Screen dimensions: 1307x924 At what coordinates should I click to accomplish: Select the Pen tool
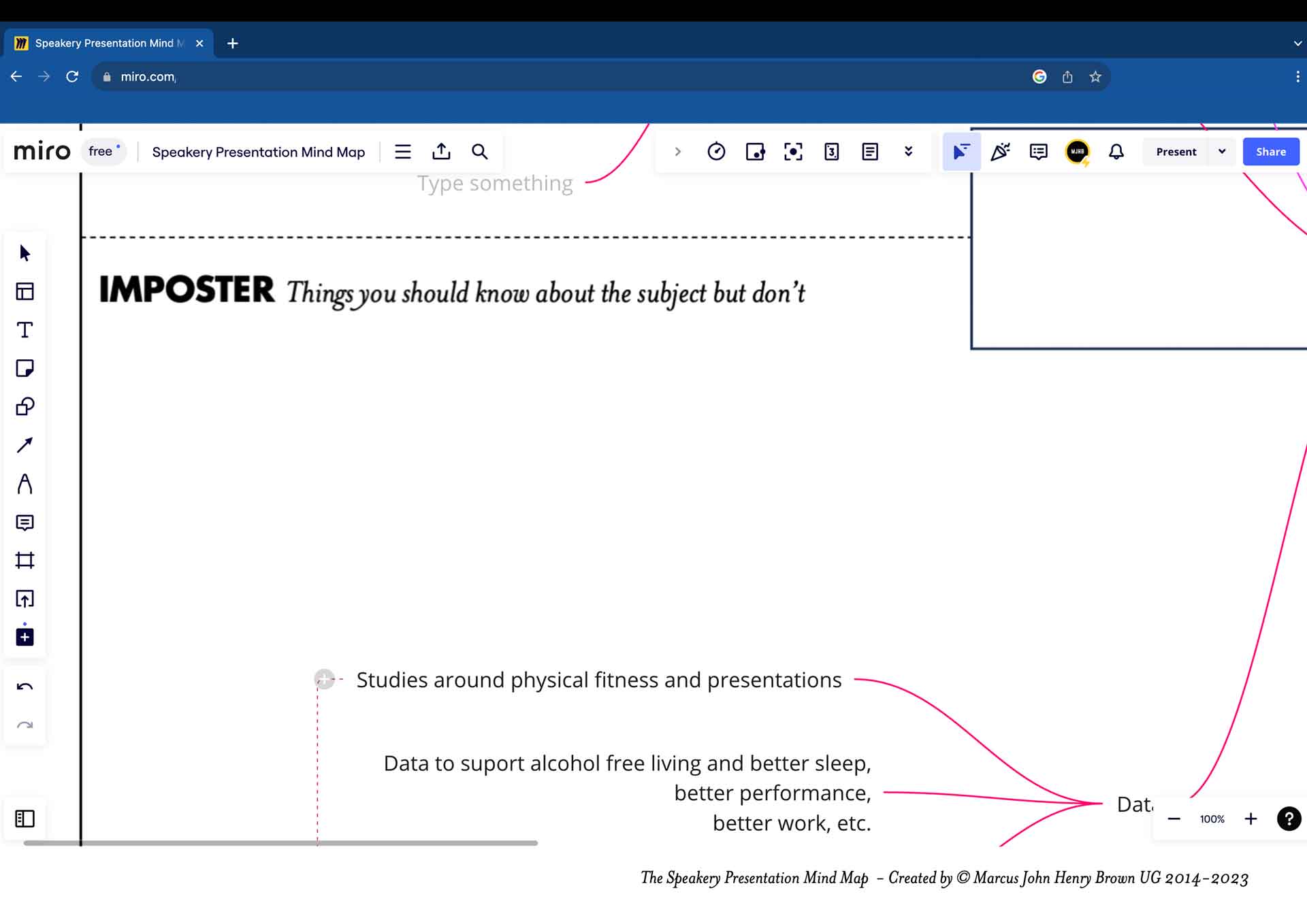coord(25,483)
